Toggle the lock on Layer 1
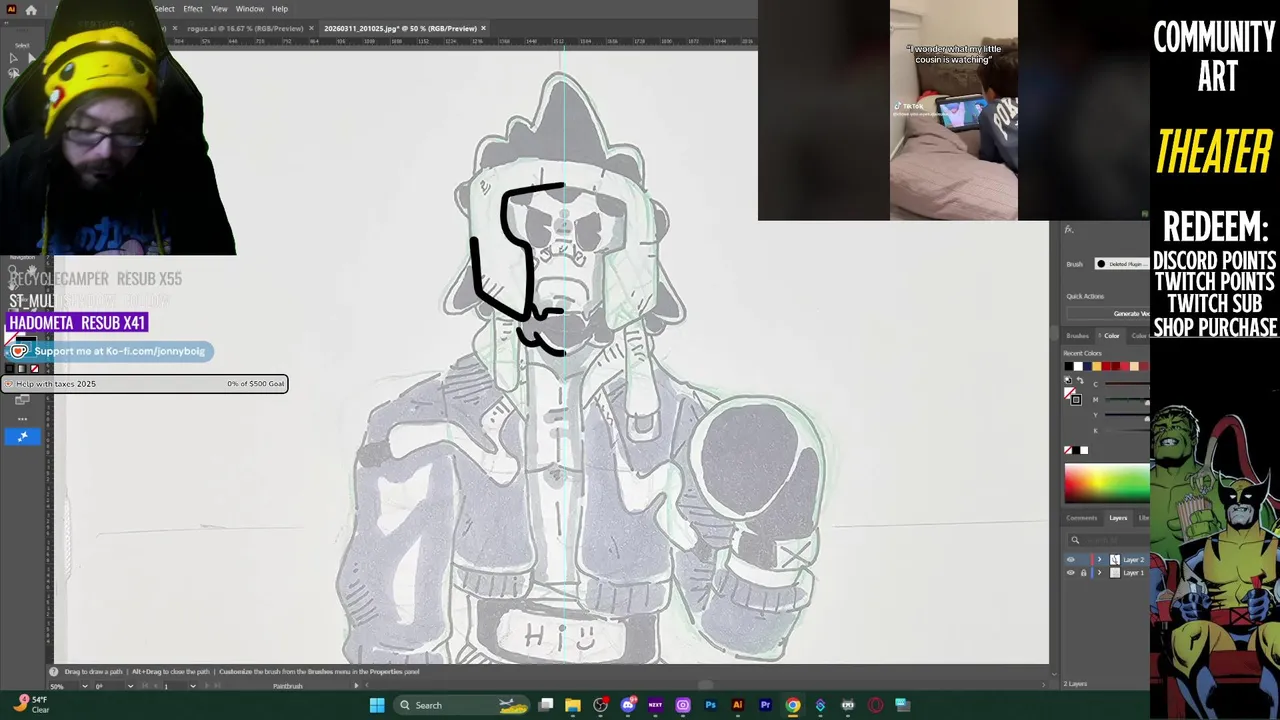The height and width of the screenshot is (720, 1280). tap(1083, 573)
